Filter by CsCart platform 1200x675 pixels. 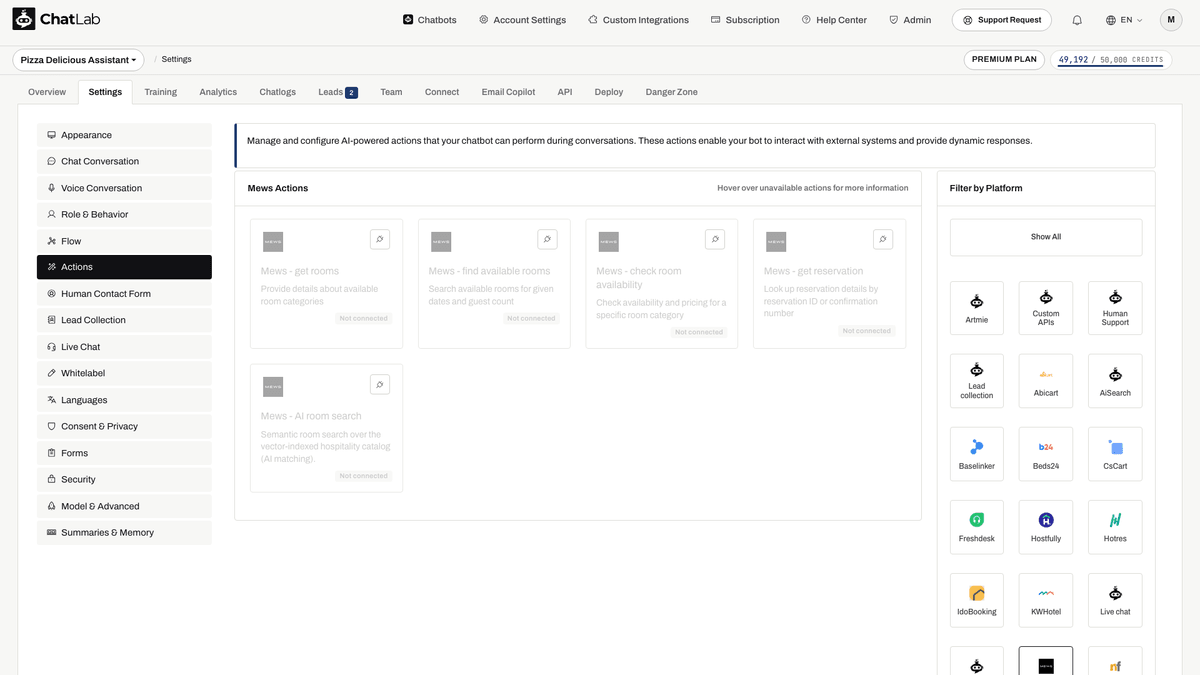1115,454
